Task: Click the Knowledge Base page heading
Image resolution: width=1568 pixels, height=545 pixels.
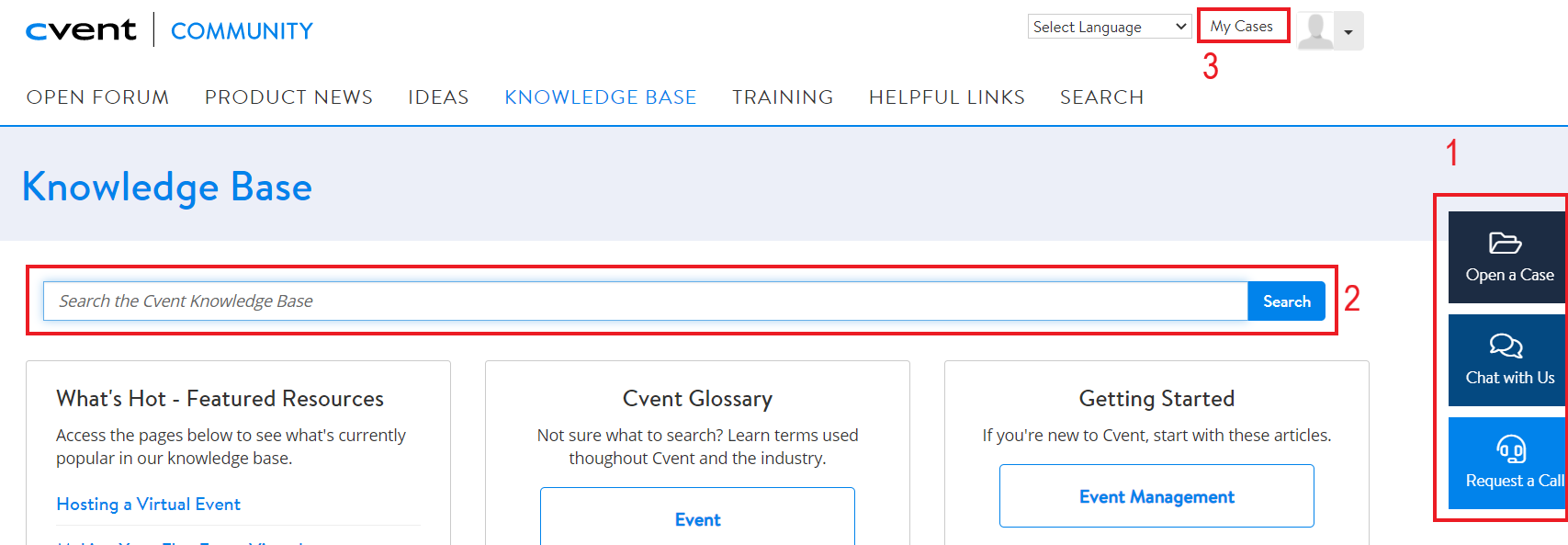Action: (167, 187)
